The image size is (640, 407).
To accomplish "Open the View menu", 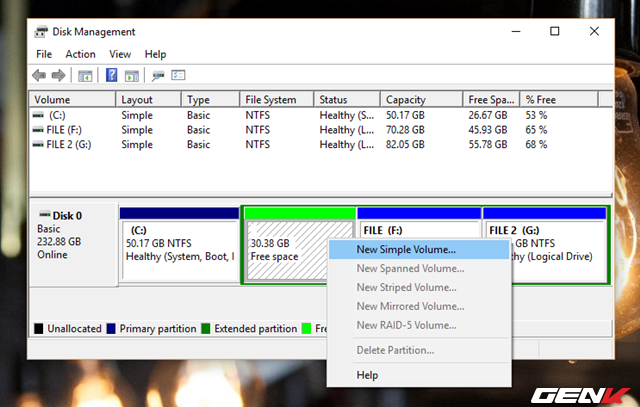I will click(x=120, y=54).
